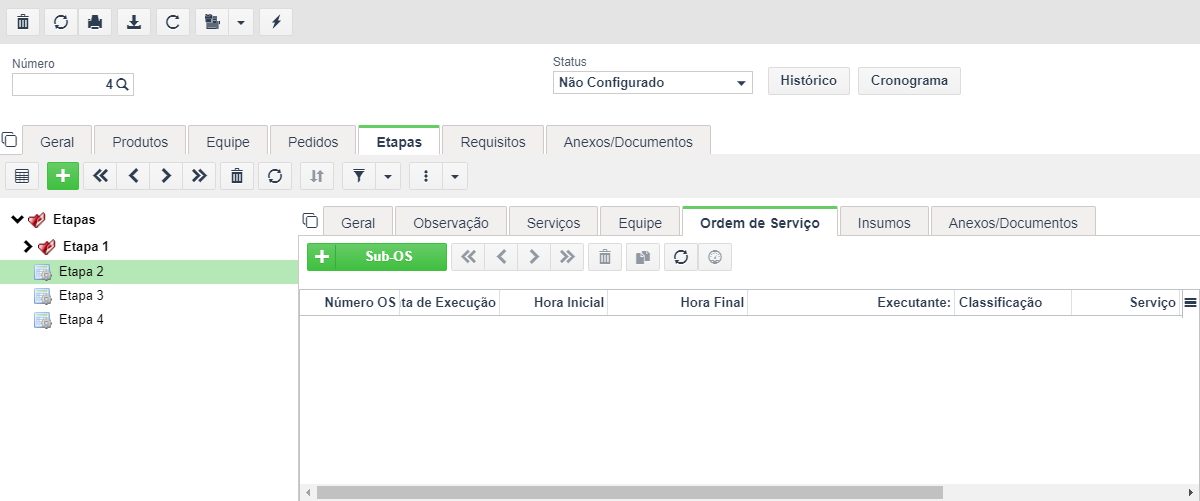Click the three-dots more options icon
Viewport: 1200px width, 501px height.
pyautogui.click(x=426, y=176)
